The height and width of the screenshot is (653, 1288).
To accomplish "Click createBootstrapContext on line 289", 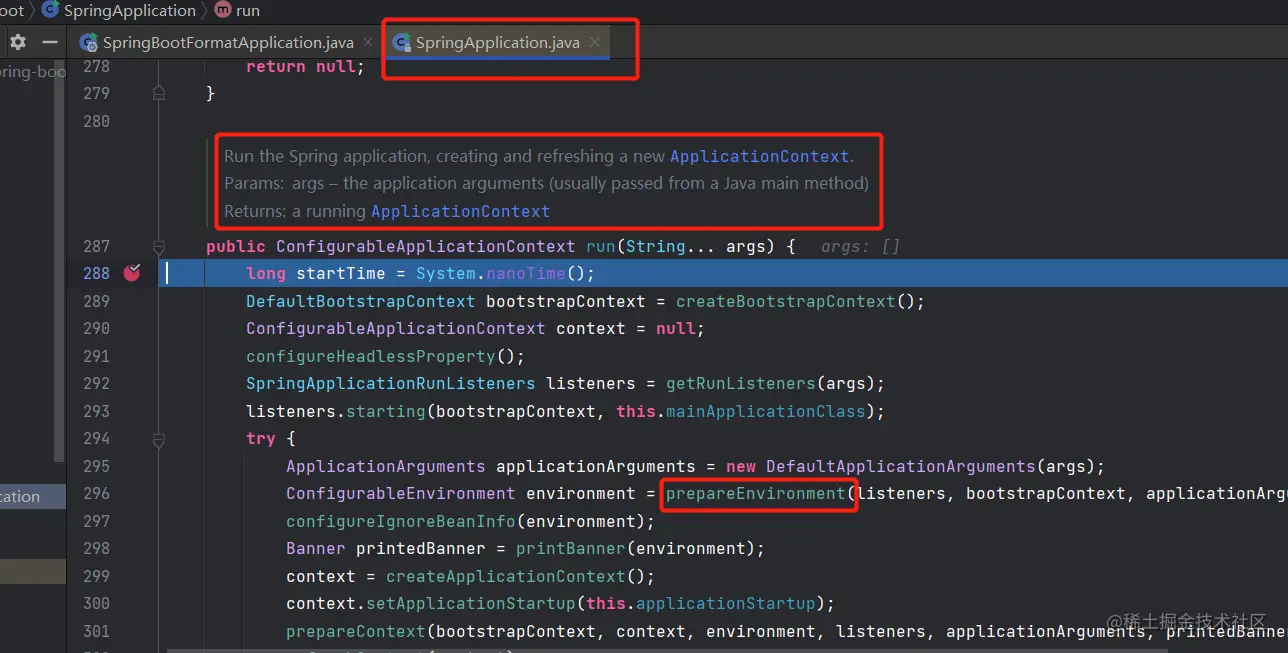I will click(x=786, y=301).
